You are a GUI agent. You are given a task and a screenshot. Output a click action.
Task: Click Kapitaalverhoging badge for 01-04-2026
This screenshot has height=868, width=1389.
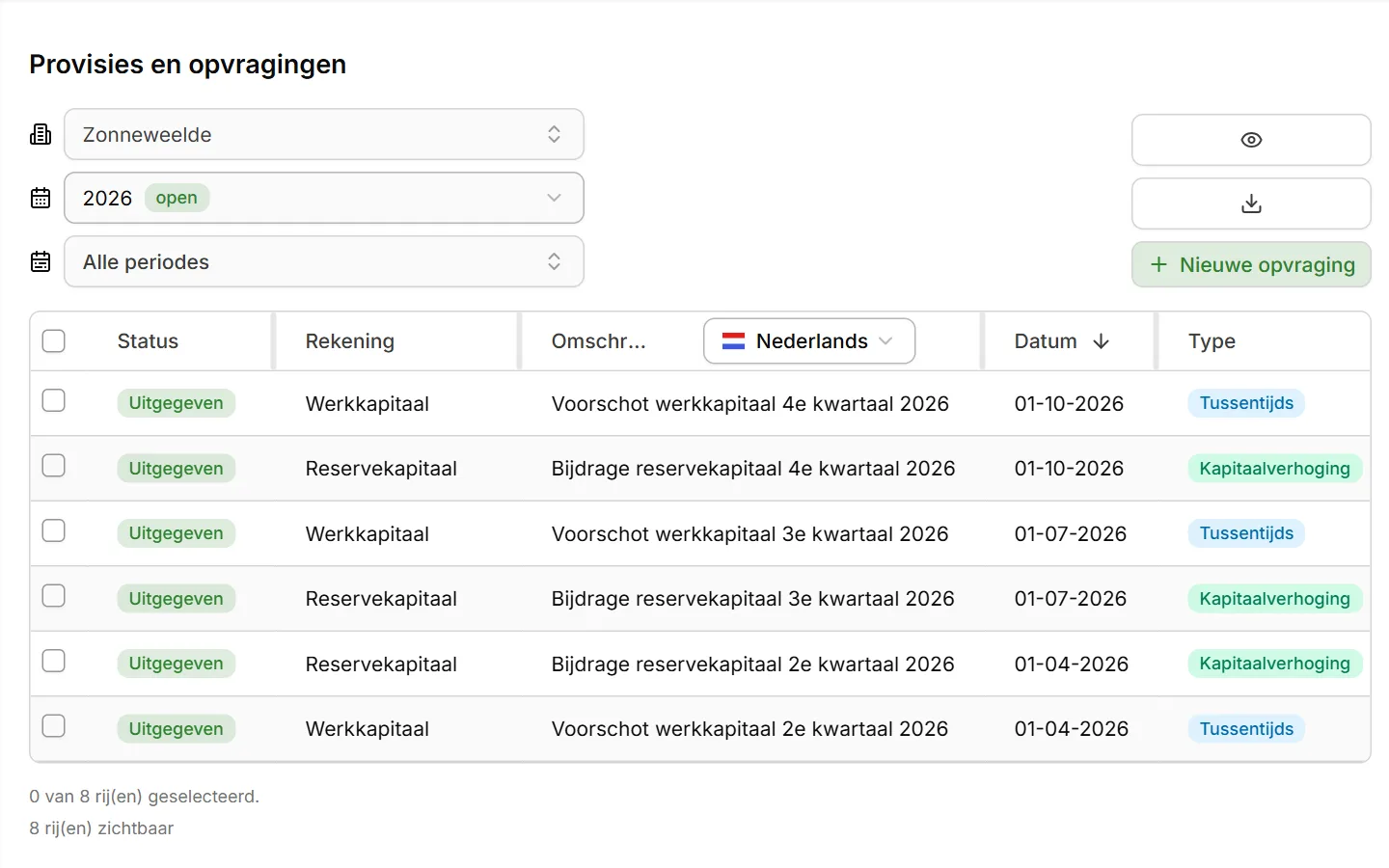coord(1275,664)
